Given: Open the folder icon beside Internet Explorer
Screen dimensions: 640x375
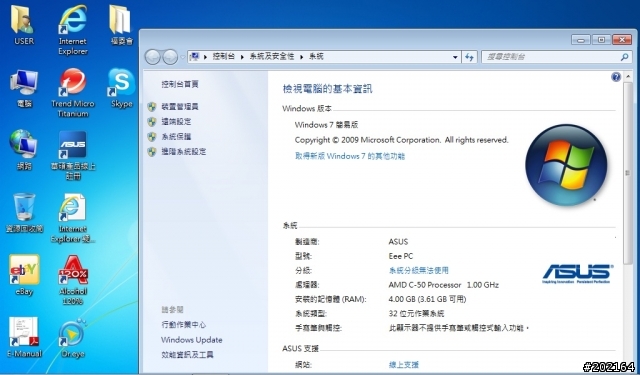Looking at the screenshot, I should pos(121,25).
